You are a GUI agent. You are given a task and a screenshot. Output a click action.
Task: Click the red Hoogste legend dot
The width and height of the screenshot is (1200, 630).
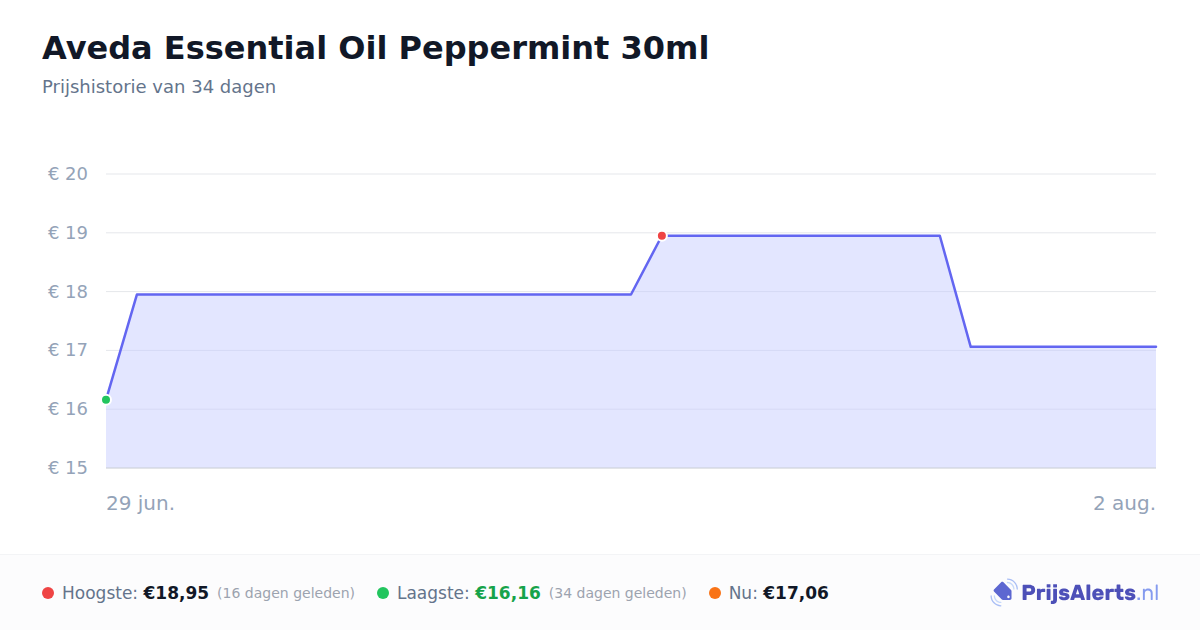[x=48, y=593]
